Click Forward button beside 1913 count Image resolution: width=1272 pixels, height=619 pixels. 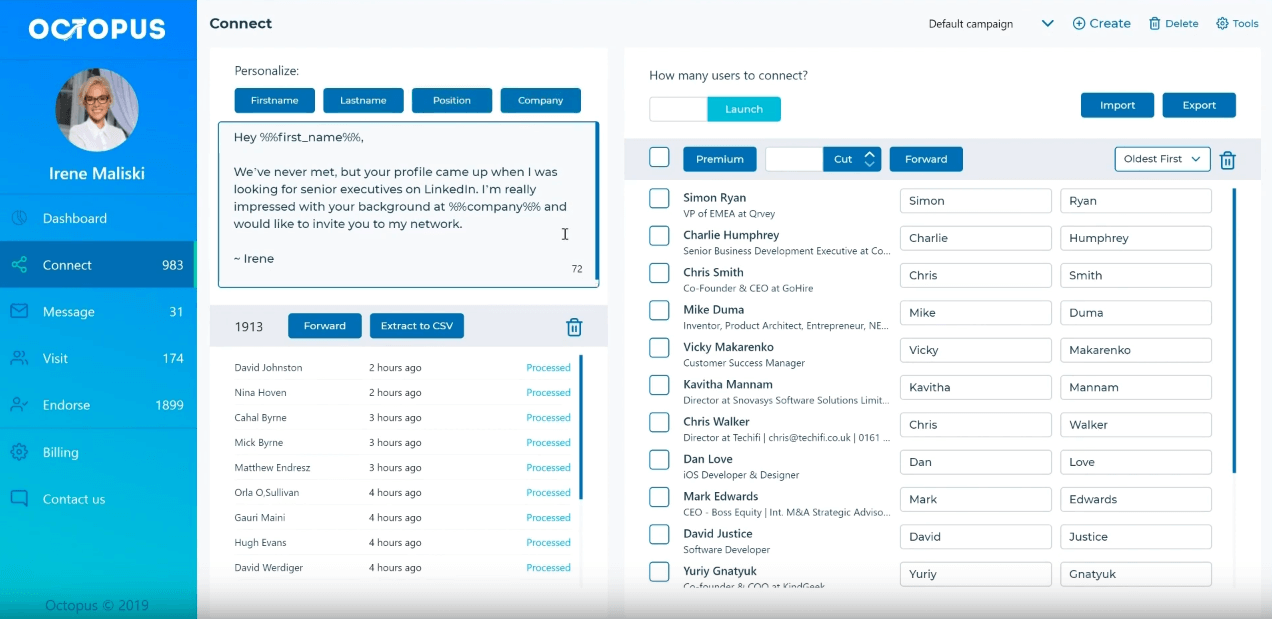325,326
